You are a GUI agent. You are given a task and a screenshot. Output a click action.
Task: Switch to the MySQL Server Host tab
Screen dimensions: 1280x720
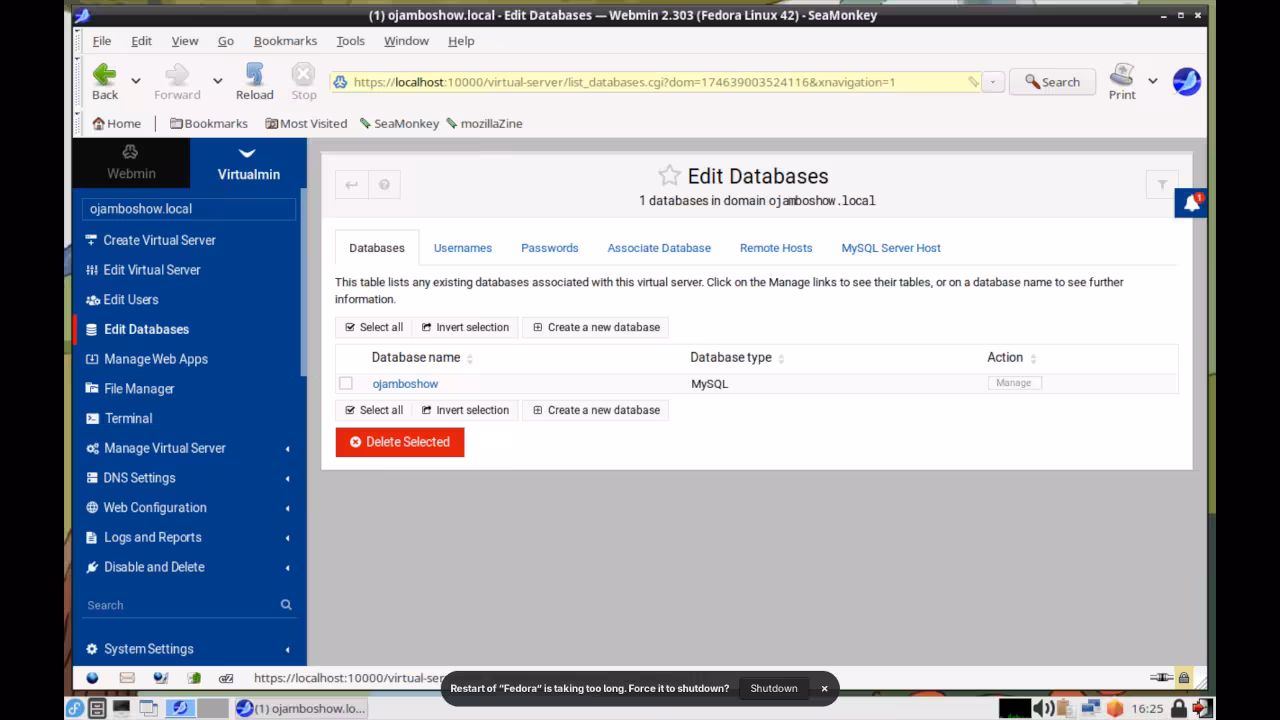click(891, 248)
